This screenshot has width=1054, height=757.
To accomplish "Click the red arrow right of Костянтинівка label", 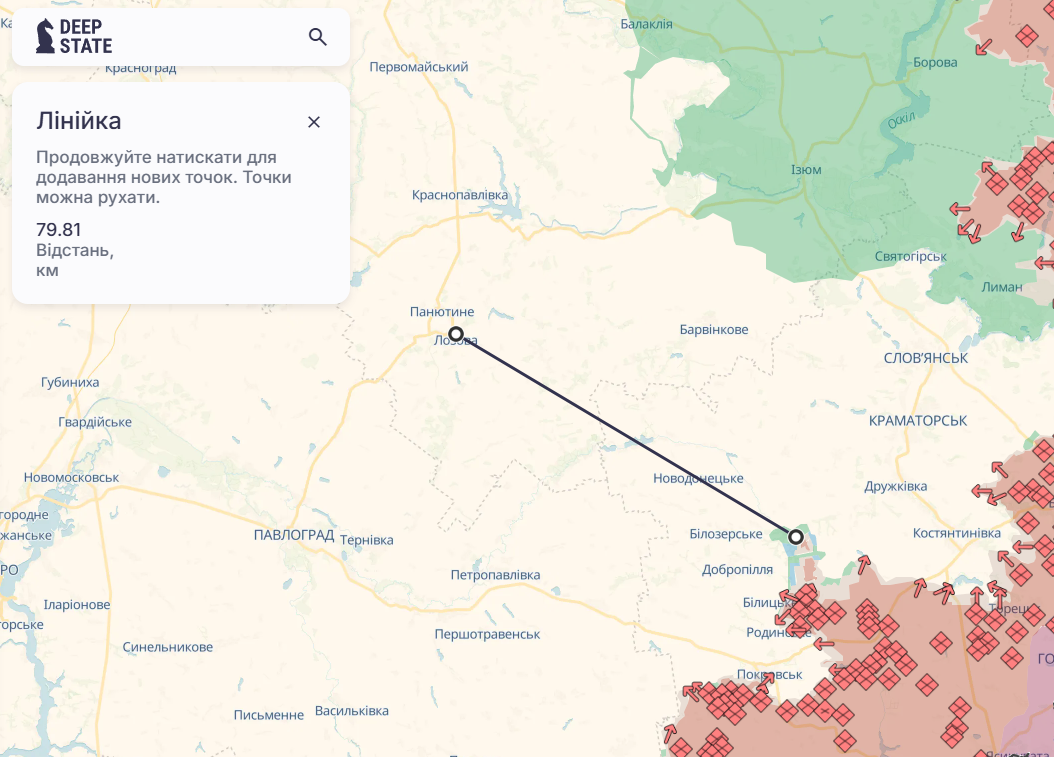I will pyautogui.click(x=1023, y=547).
